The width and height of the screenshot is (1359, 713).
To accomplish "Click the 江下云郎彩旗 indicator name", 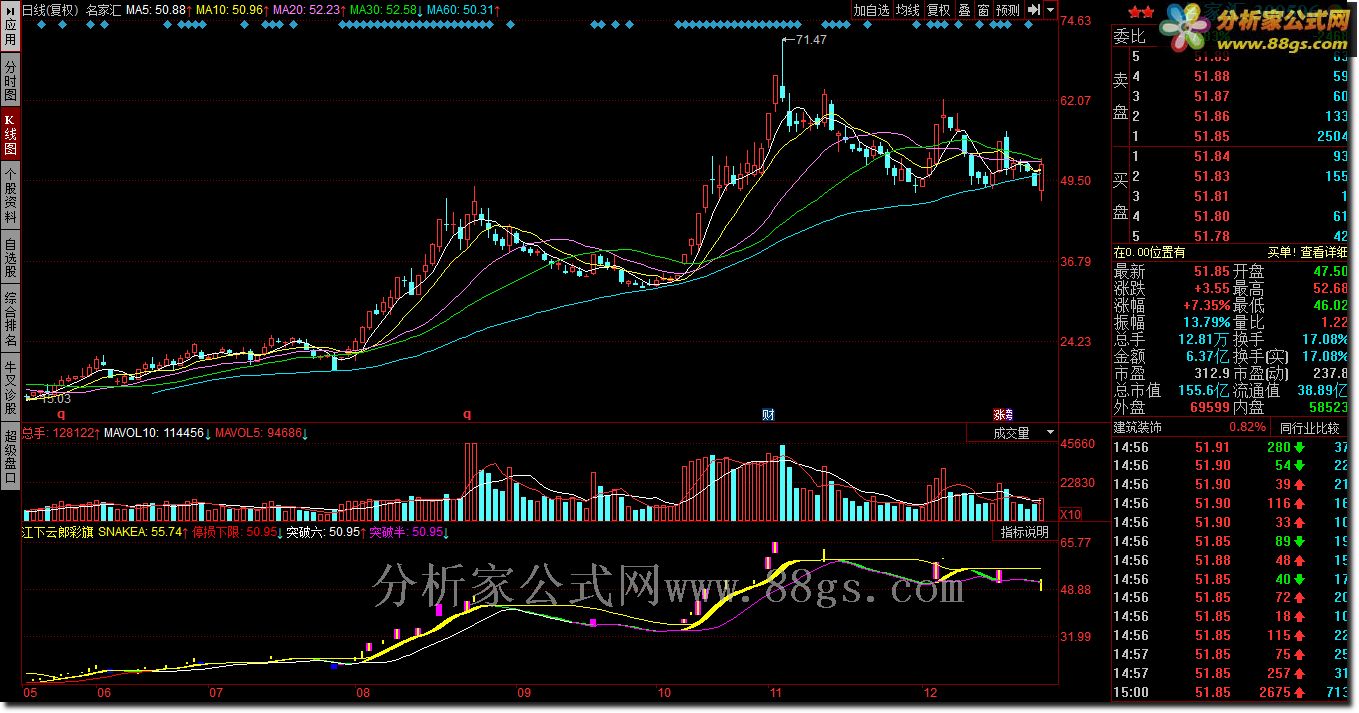I will [58, 532].
